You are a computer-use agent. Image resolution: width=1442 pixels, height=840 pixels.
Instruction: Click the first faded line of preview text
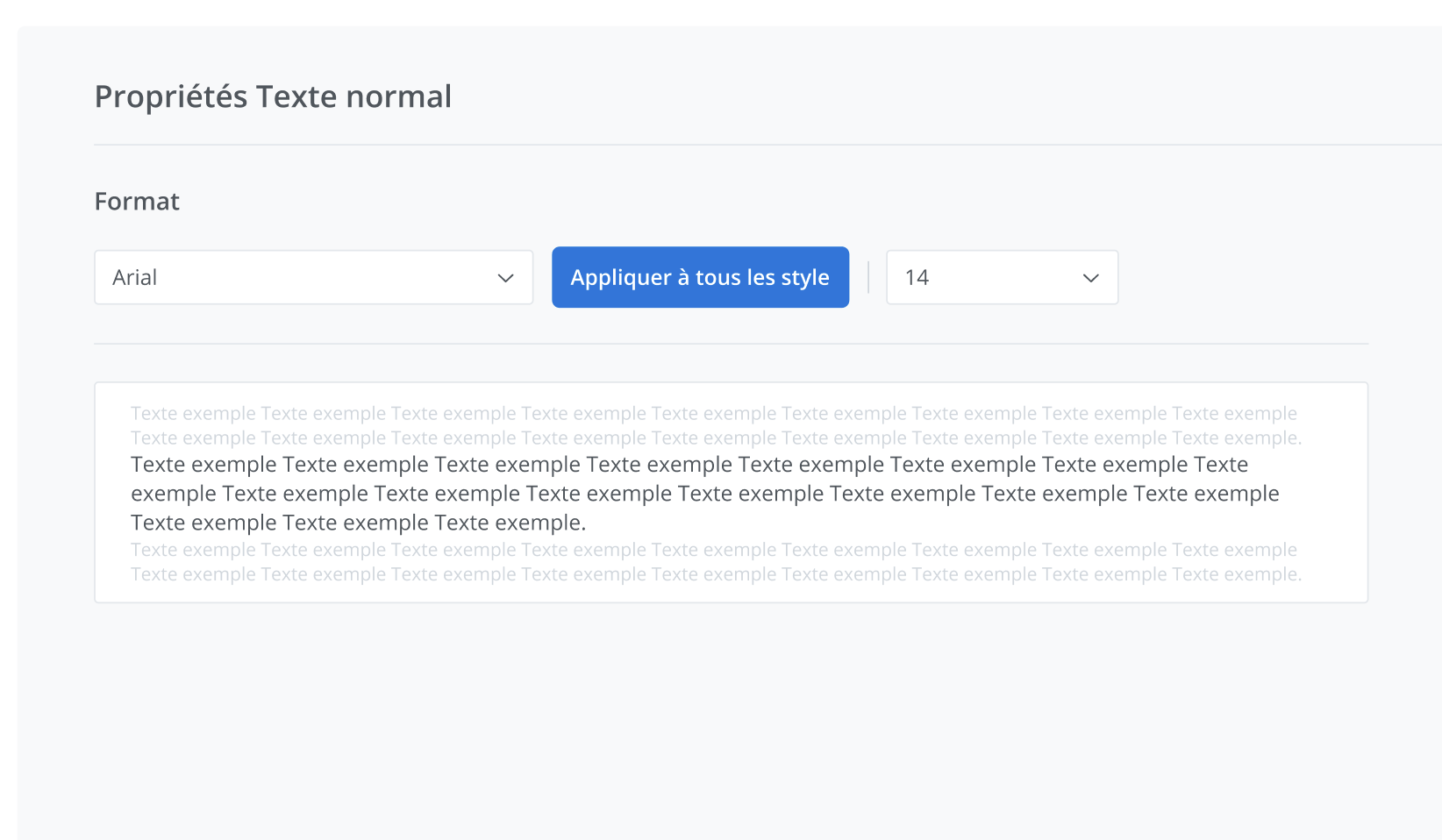(713, 413)
